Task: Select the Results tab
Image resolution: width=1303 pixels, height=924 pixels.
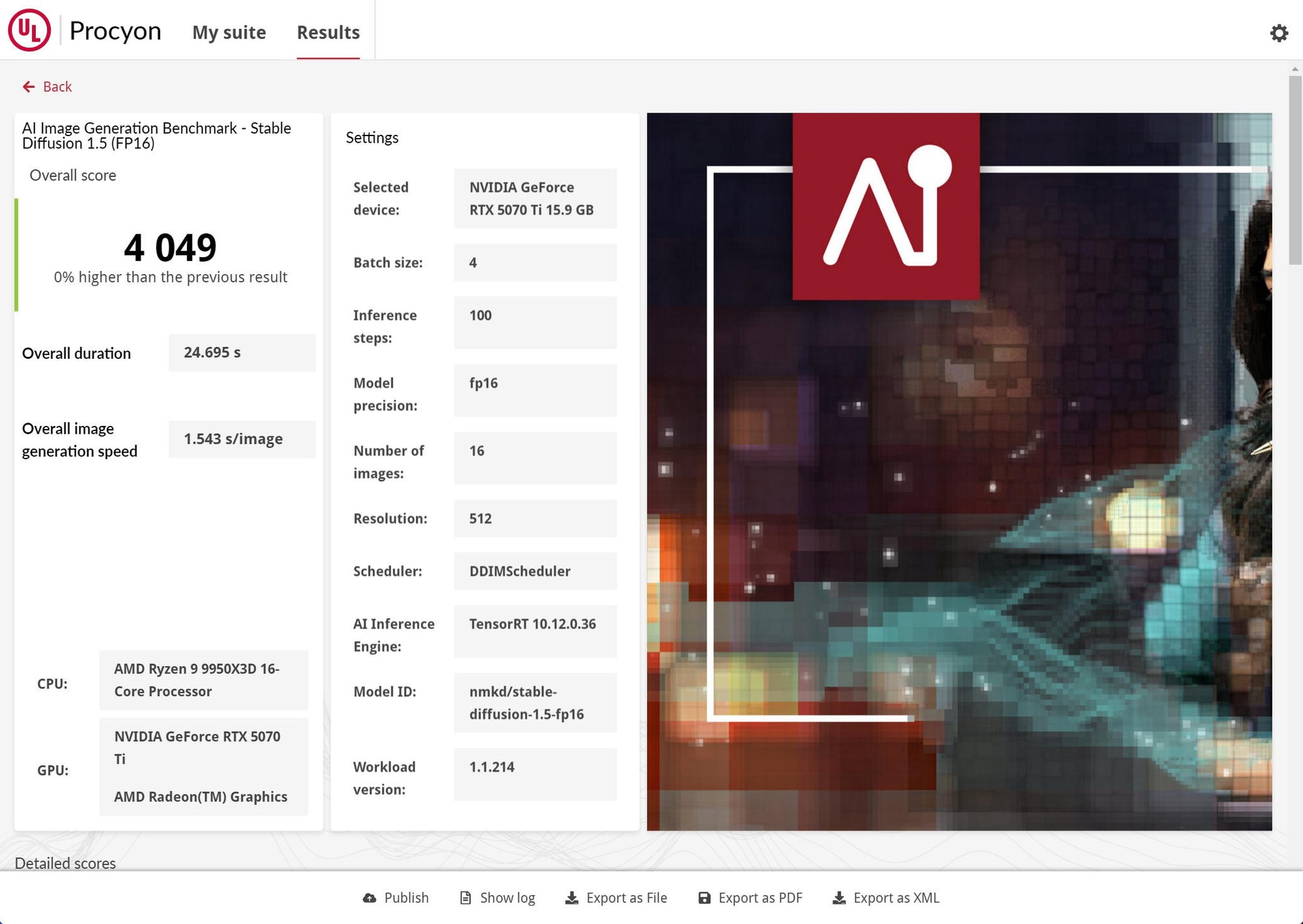Action: tap(328, 32)
